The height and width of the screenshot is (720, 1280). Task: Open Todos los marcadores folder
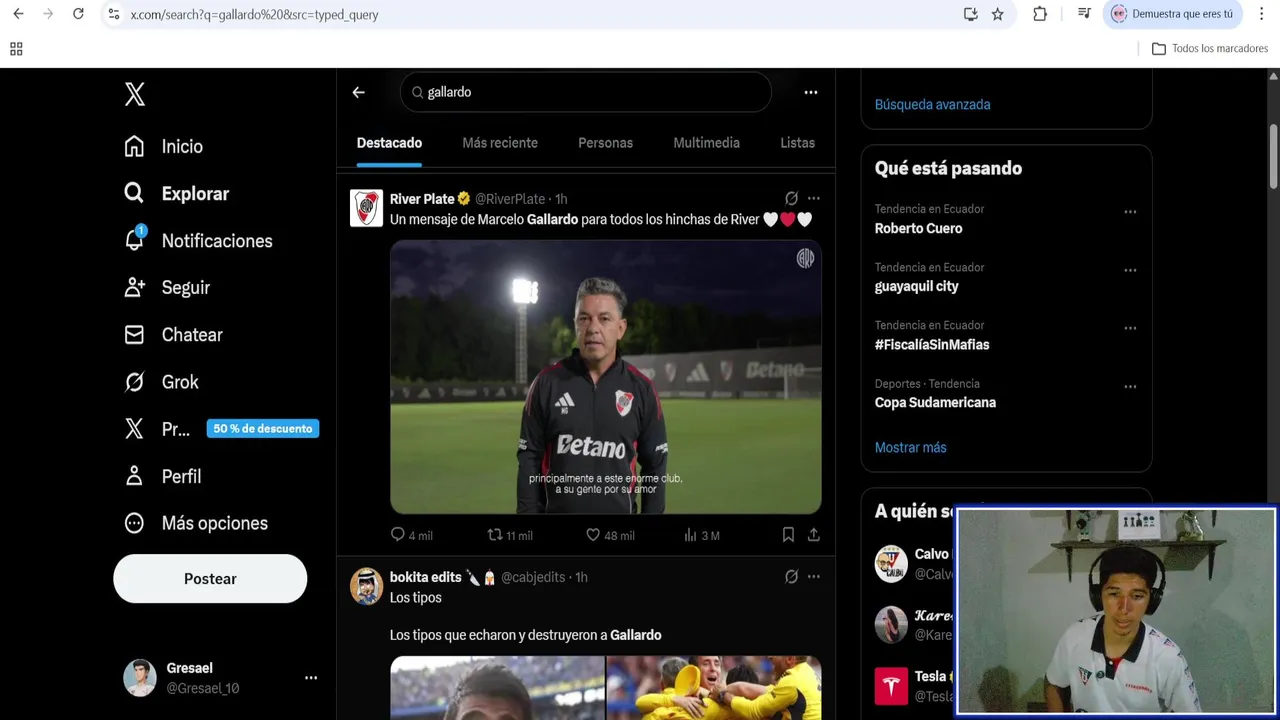pyautogui.click(x=1210, y=48)
